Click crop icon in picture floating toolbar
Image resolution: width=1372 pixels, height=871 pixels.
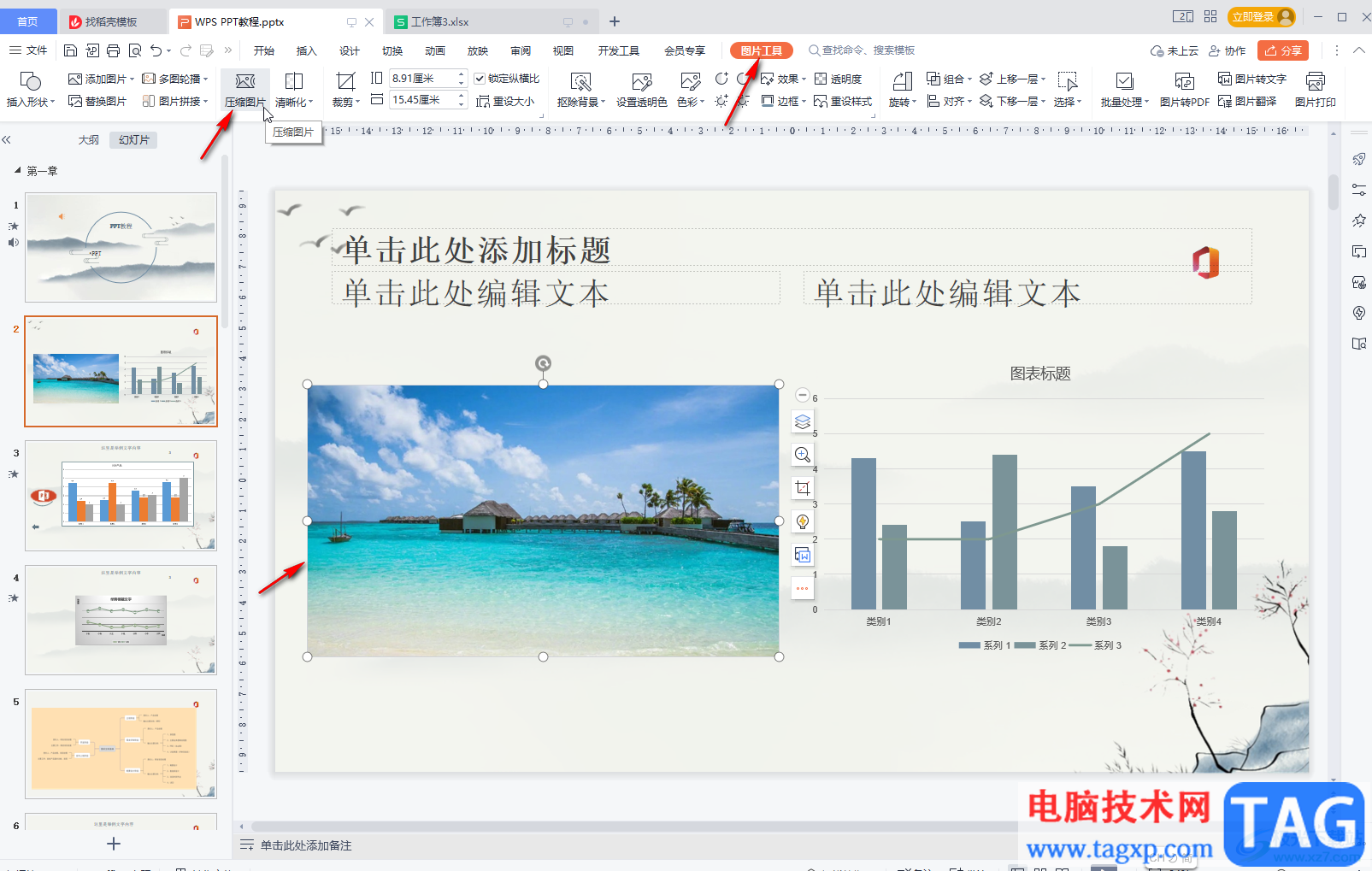point(802,488)
